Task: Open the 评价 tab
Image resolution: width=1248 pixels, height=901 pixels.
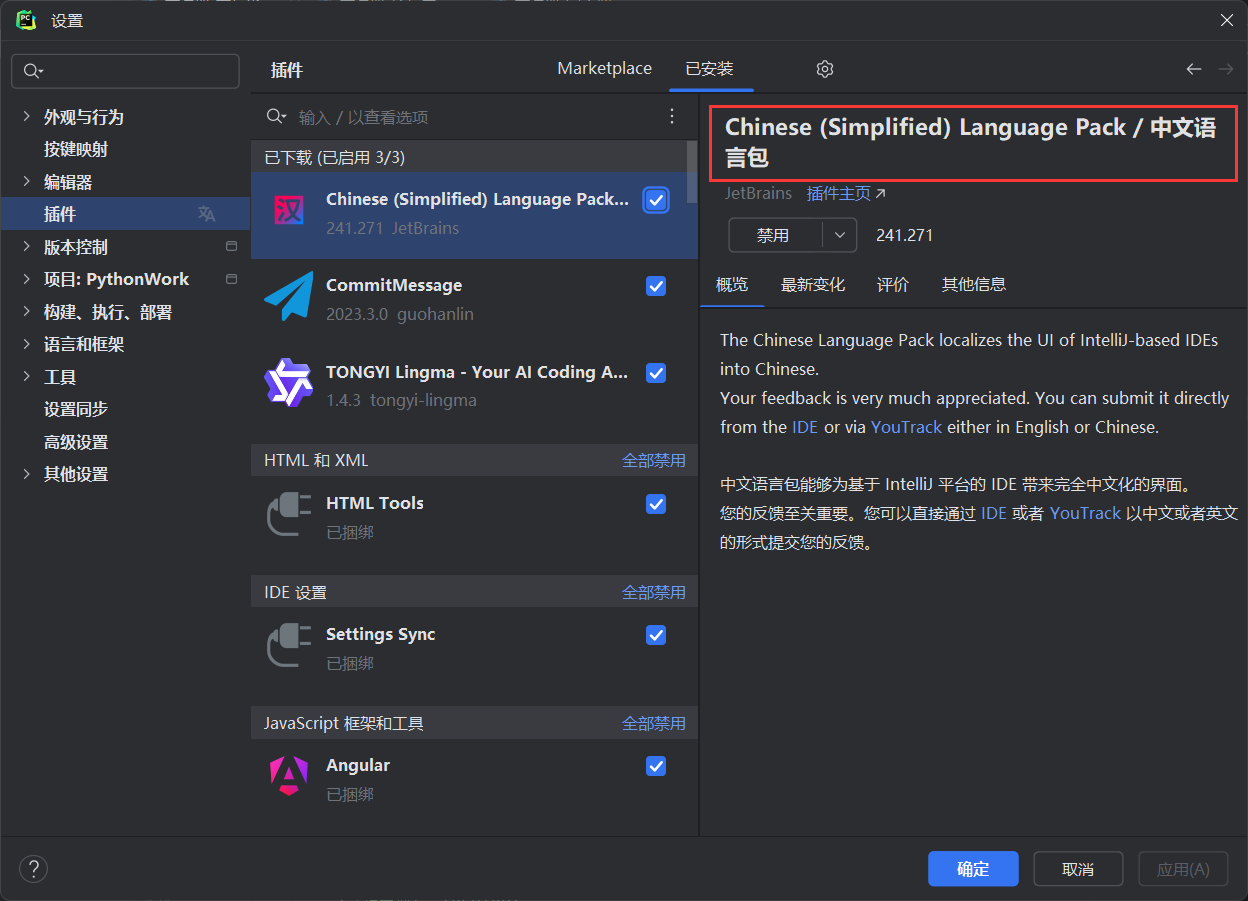Action: tap(893, 285)
